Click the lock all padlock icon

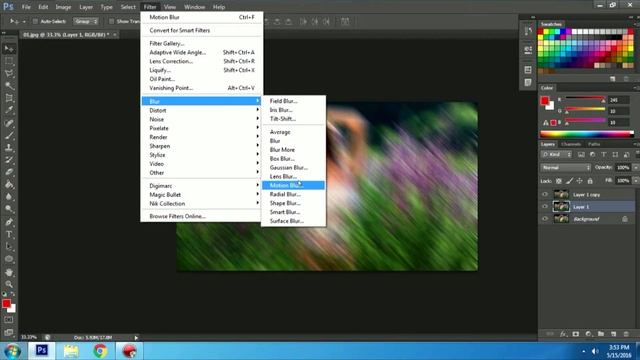590,181
